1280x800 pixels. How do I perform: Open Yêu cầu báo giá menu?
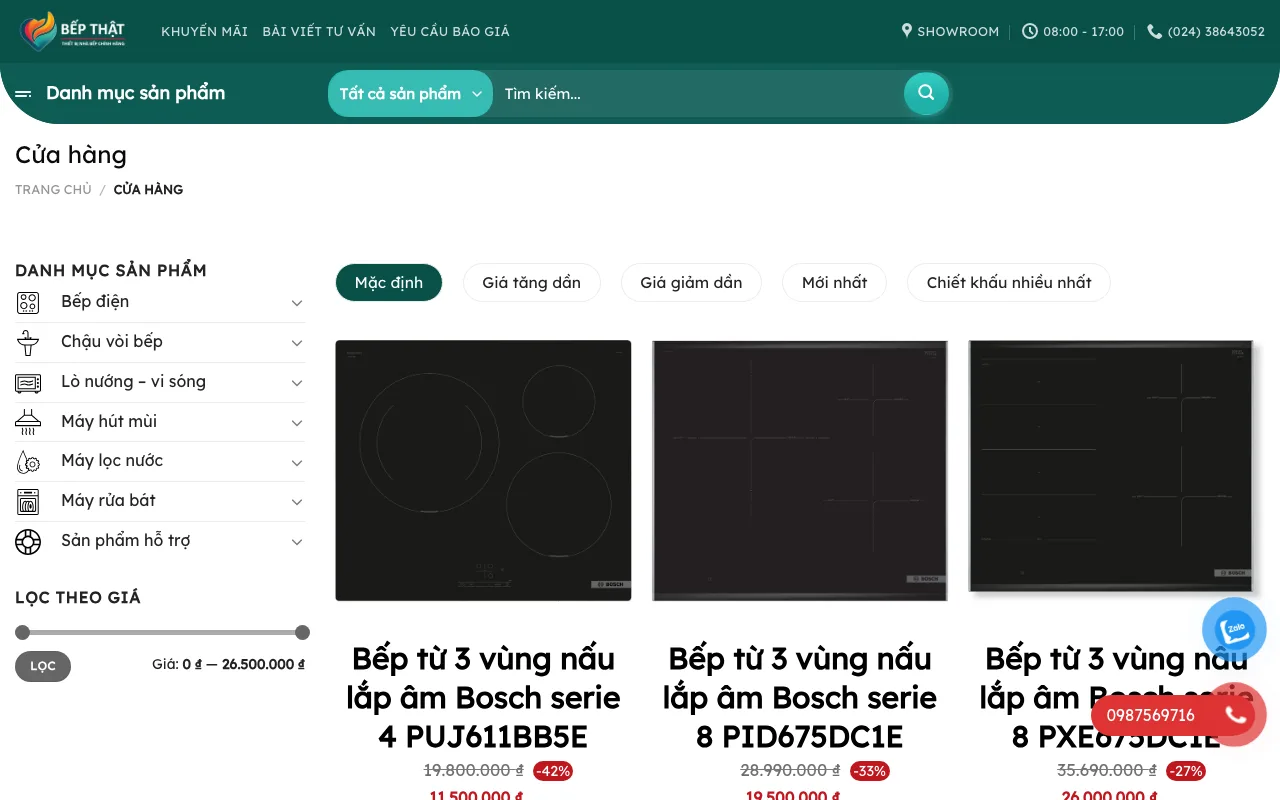tap(450, 31)
